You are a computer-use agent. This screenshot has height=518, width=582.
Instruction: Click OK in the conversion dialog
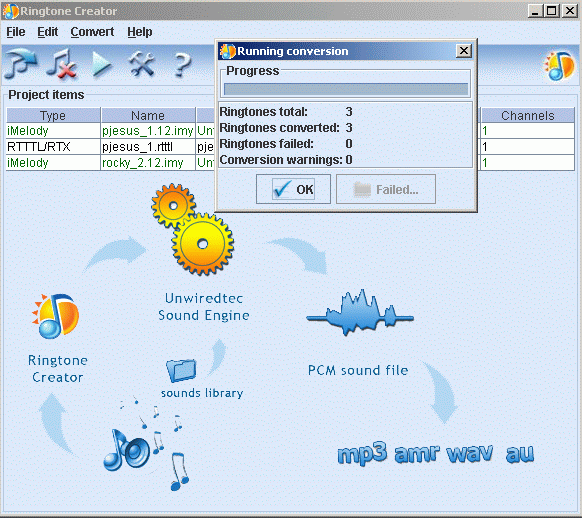(x=293, y=189)
